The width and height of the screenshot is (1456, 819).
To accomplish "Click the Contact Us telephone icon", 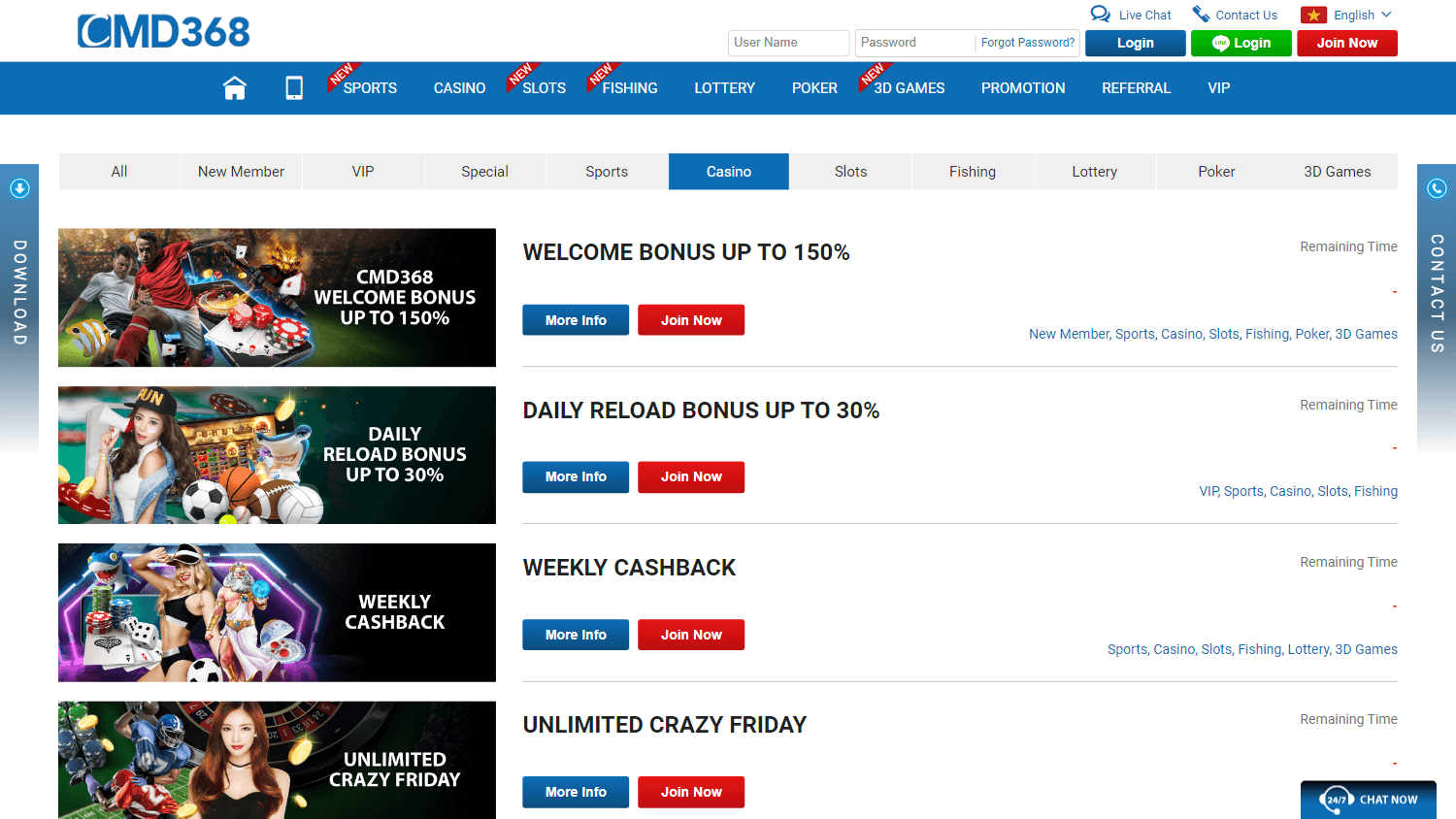I will (x=1201, y=14).
